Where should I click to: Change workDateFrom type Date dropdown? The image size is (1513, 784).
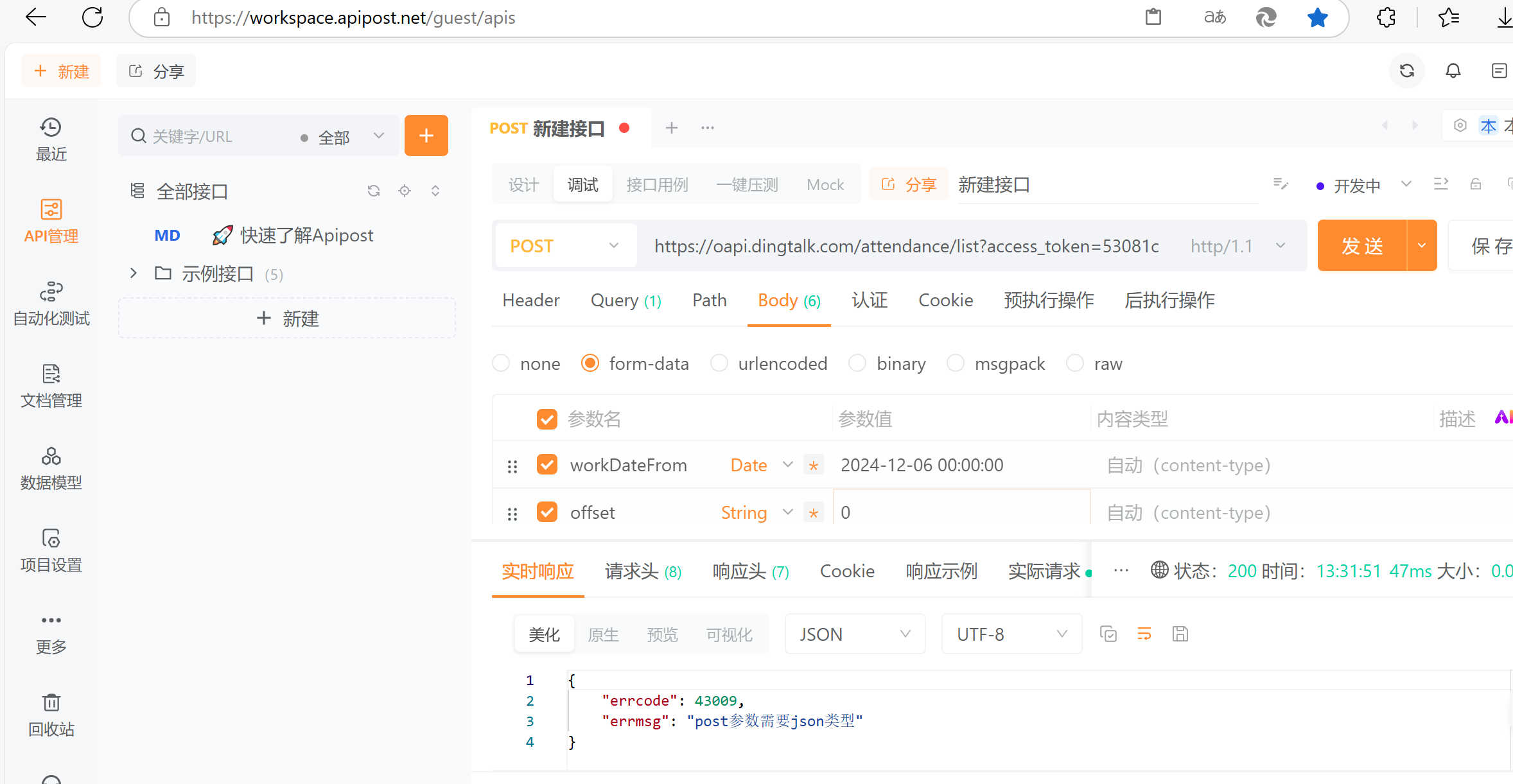[762, 465]
